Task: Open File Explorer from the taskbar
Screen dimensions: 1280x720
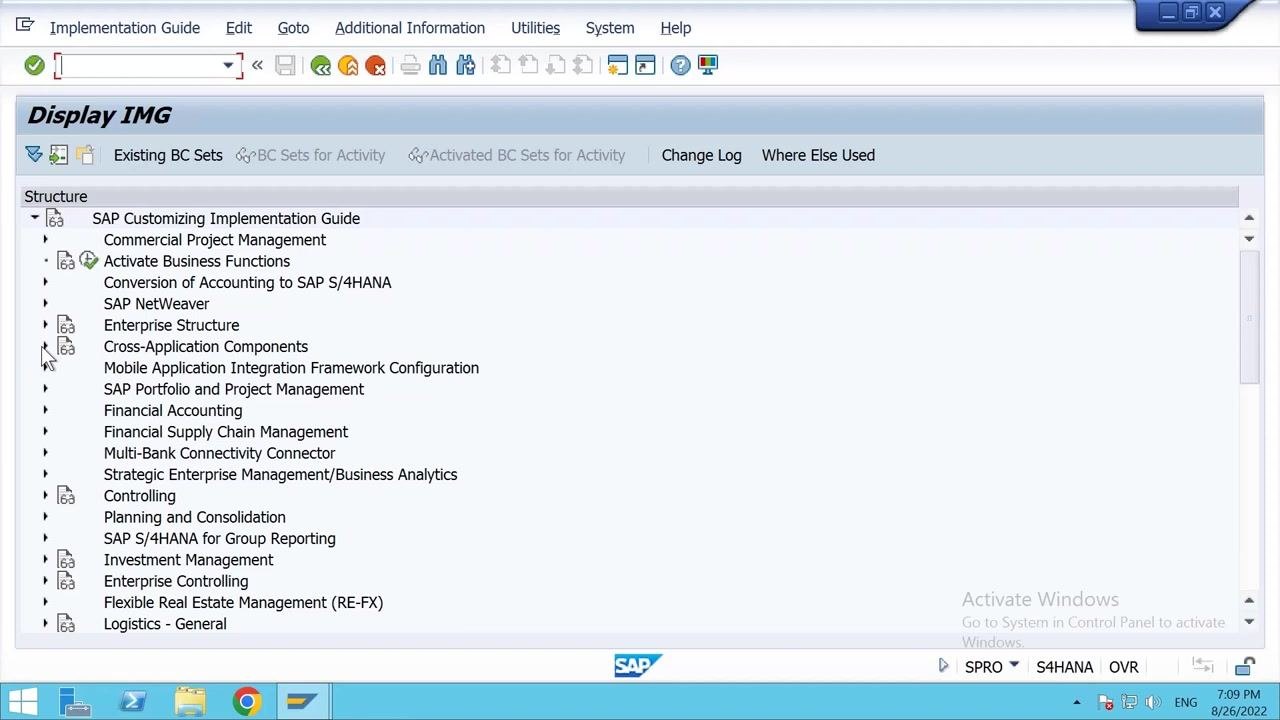Action: tap(190, 702)
